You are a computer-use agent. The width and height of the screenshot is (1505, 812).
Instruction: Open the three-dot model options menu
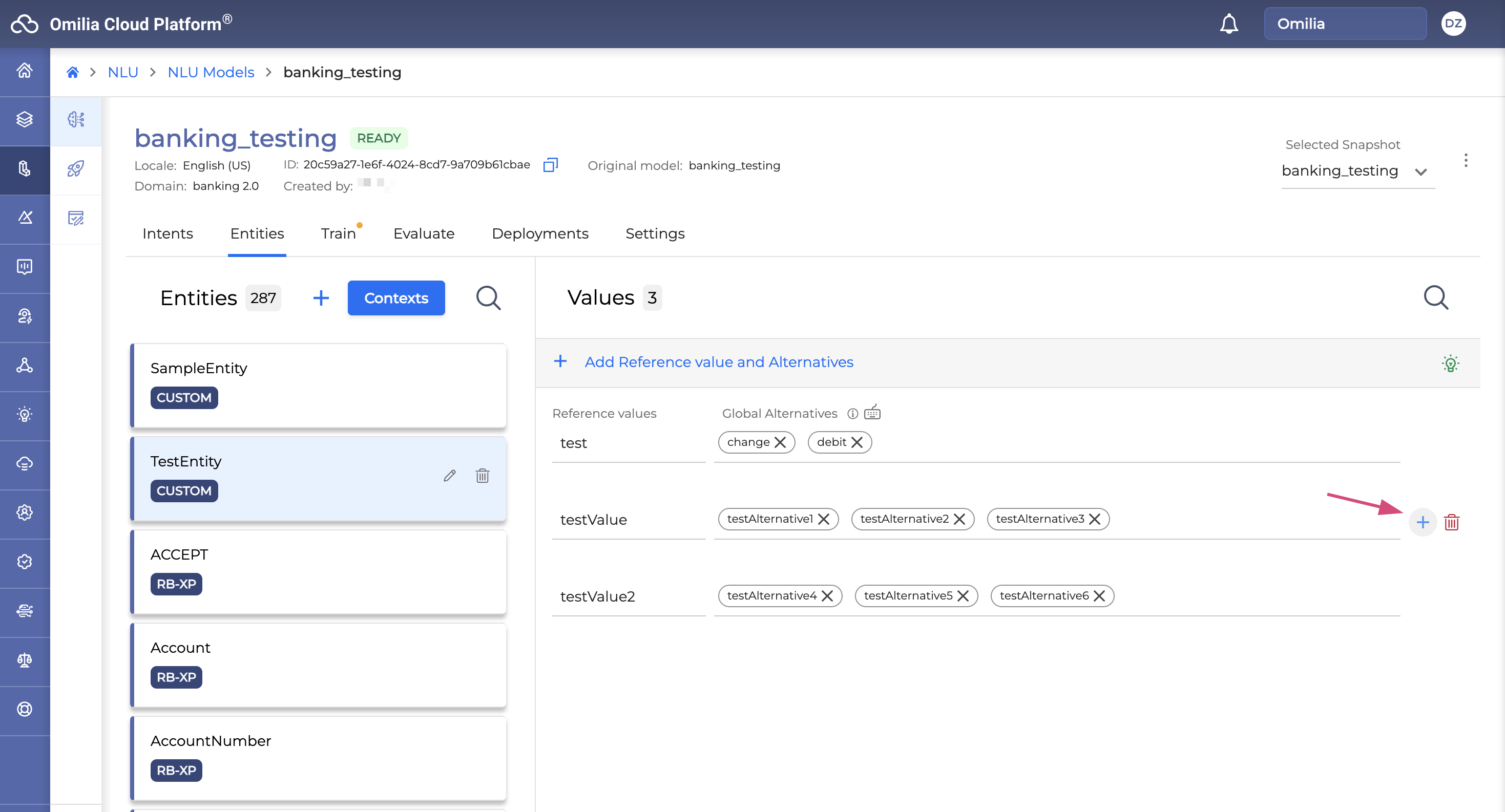click(x=1465, y=161)
